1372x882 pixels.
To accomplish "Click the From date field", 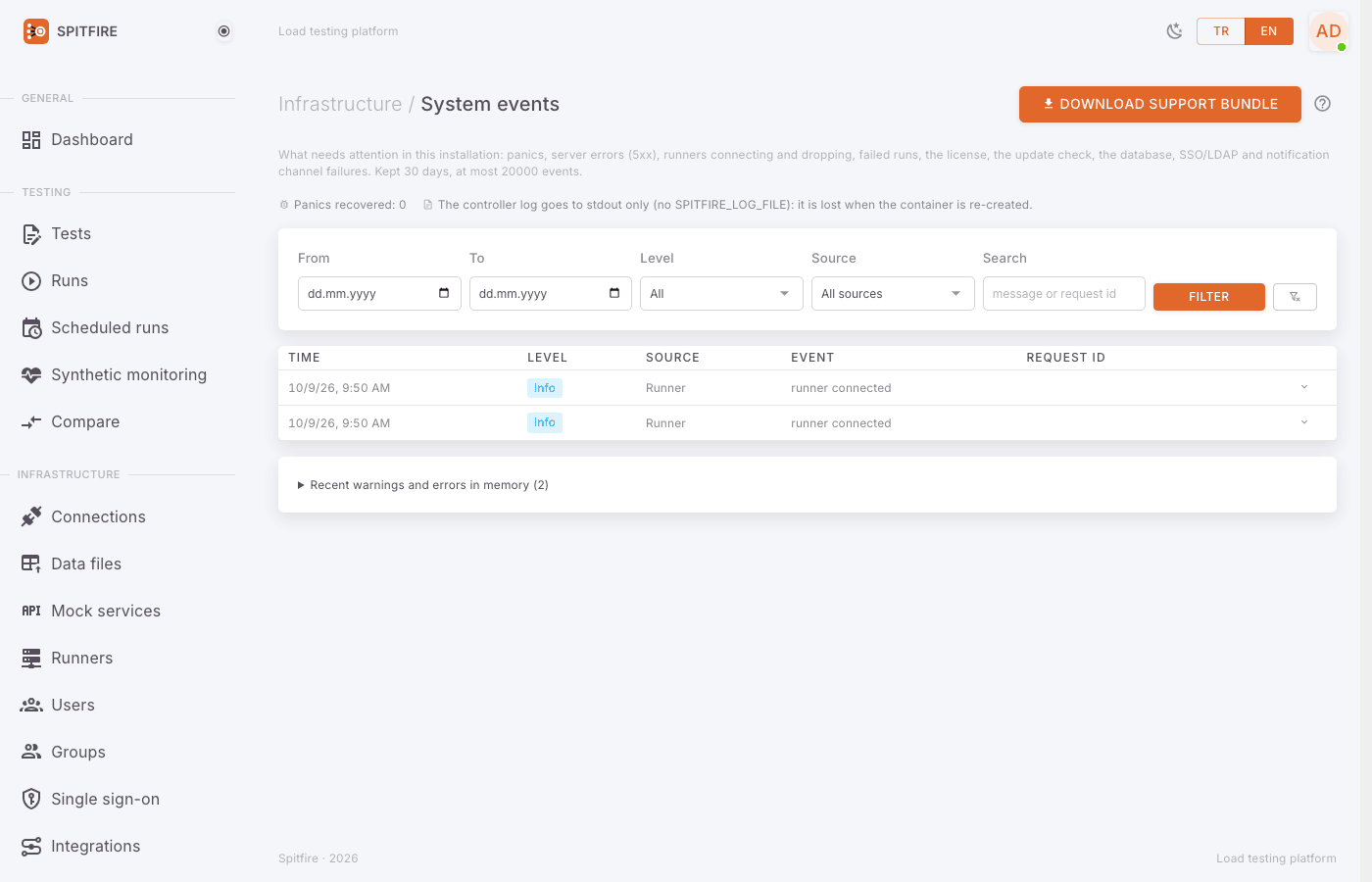I will 379,293.
